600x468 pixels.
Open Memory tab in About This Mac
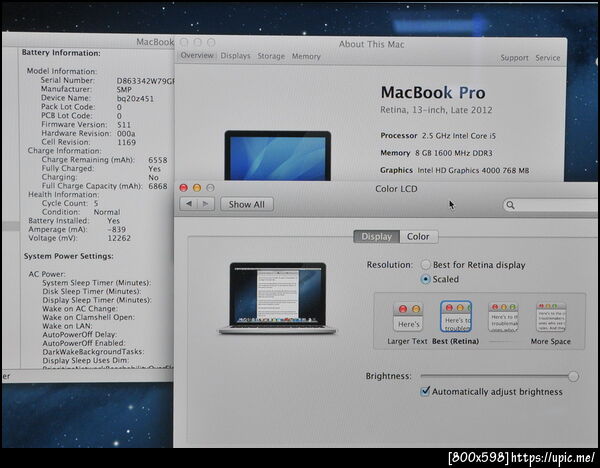[x=306, y=56]
